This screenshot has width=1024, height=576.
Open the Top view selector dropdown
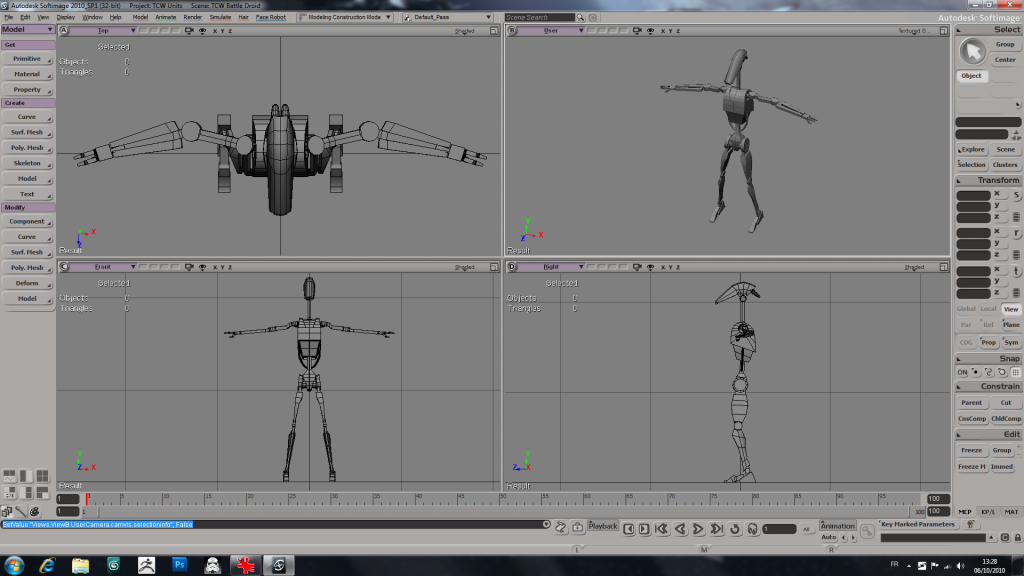103,31
